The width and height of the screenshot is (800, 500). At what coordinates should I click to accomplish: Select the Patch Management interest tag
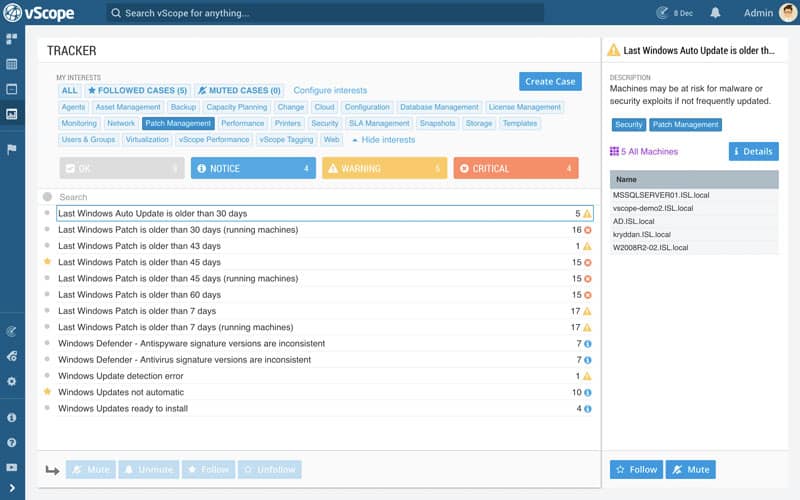pos(178,123)
